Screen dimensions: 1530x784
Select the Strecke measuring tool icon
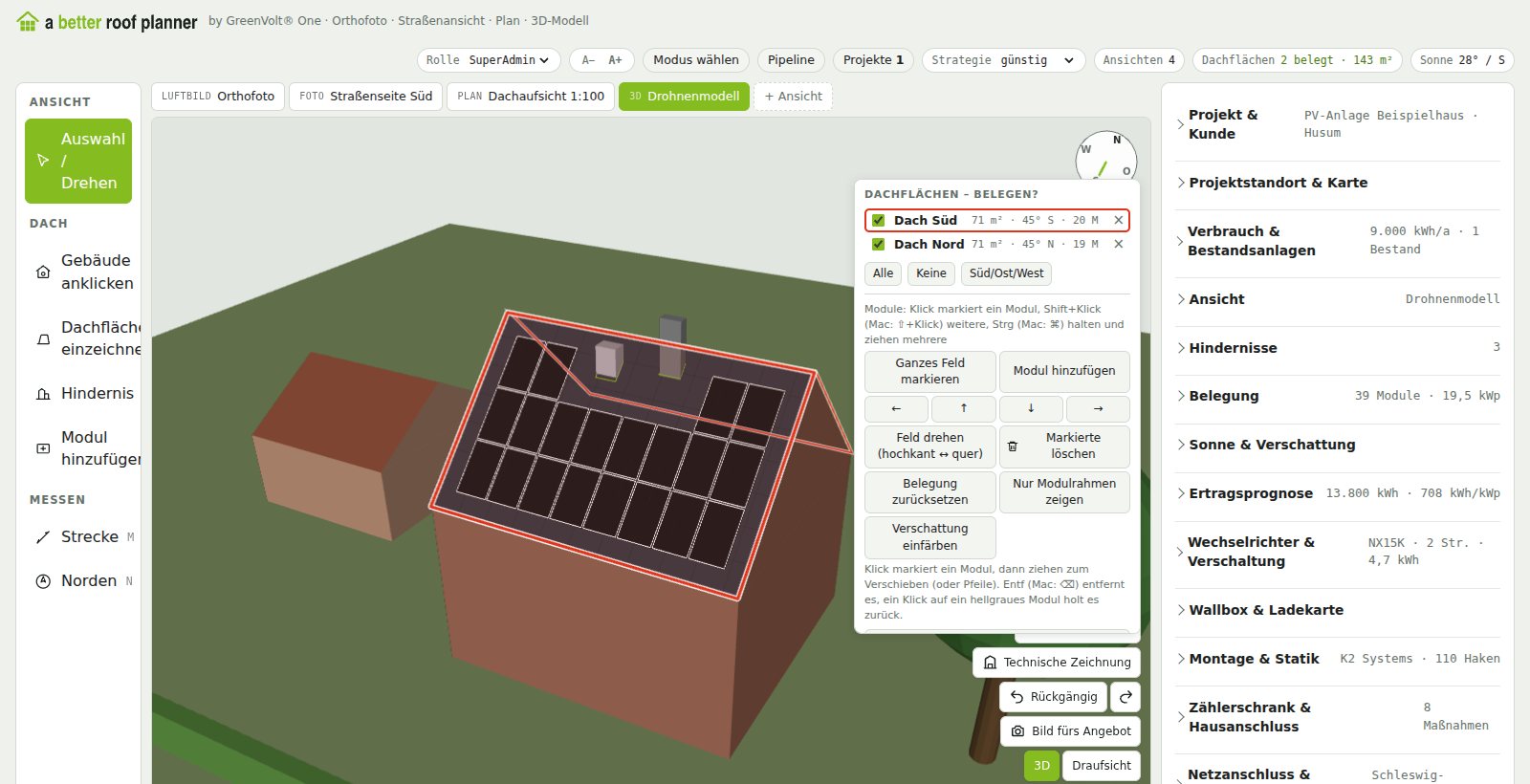click(x=43, y=536)
